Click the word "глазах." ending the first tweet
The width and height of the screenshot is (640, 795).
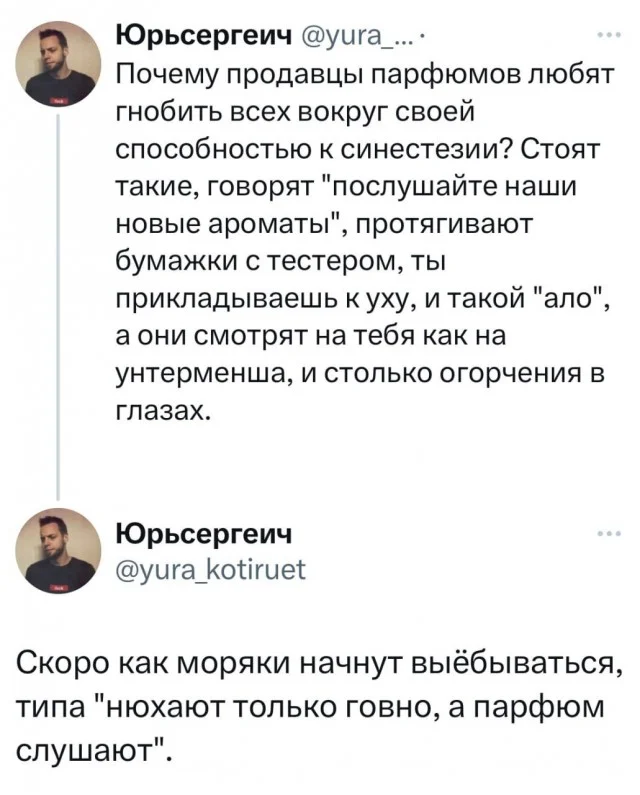coord(160,412)
